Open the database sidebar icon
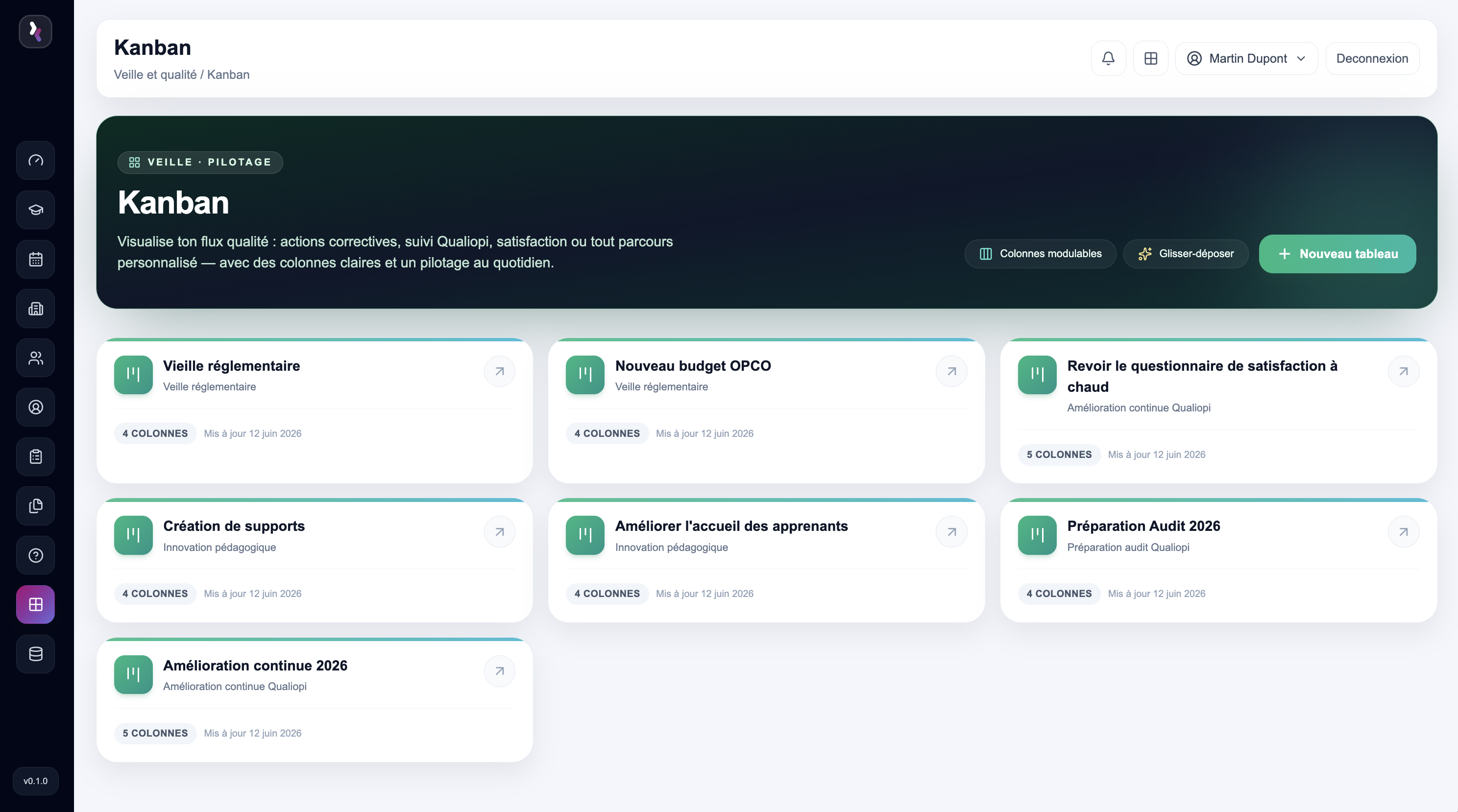 [36, 653]
